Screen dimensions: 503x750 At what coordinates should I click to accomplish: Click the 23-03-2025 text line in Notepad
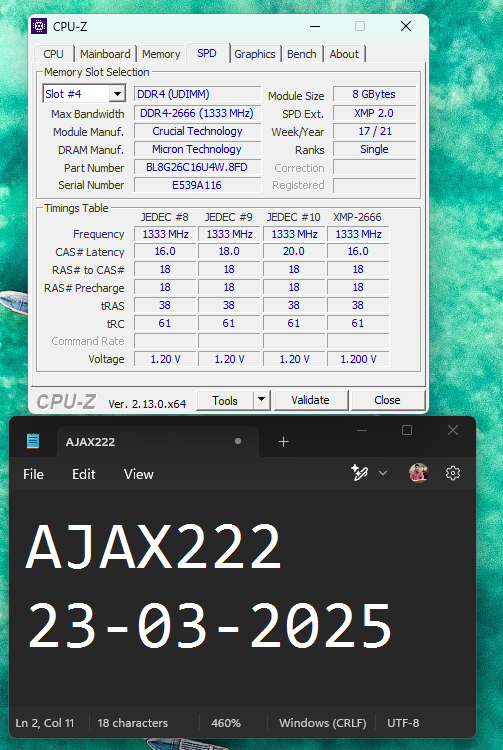209,625
